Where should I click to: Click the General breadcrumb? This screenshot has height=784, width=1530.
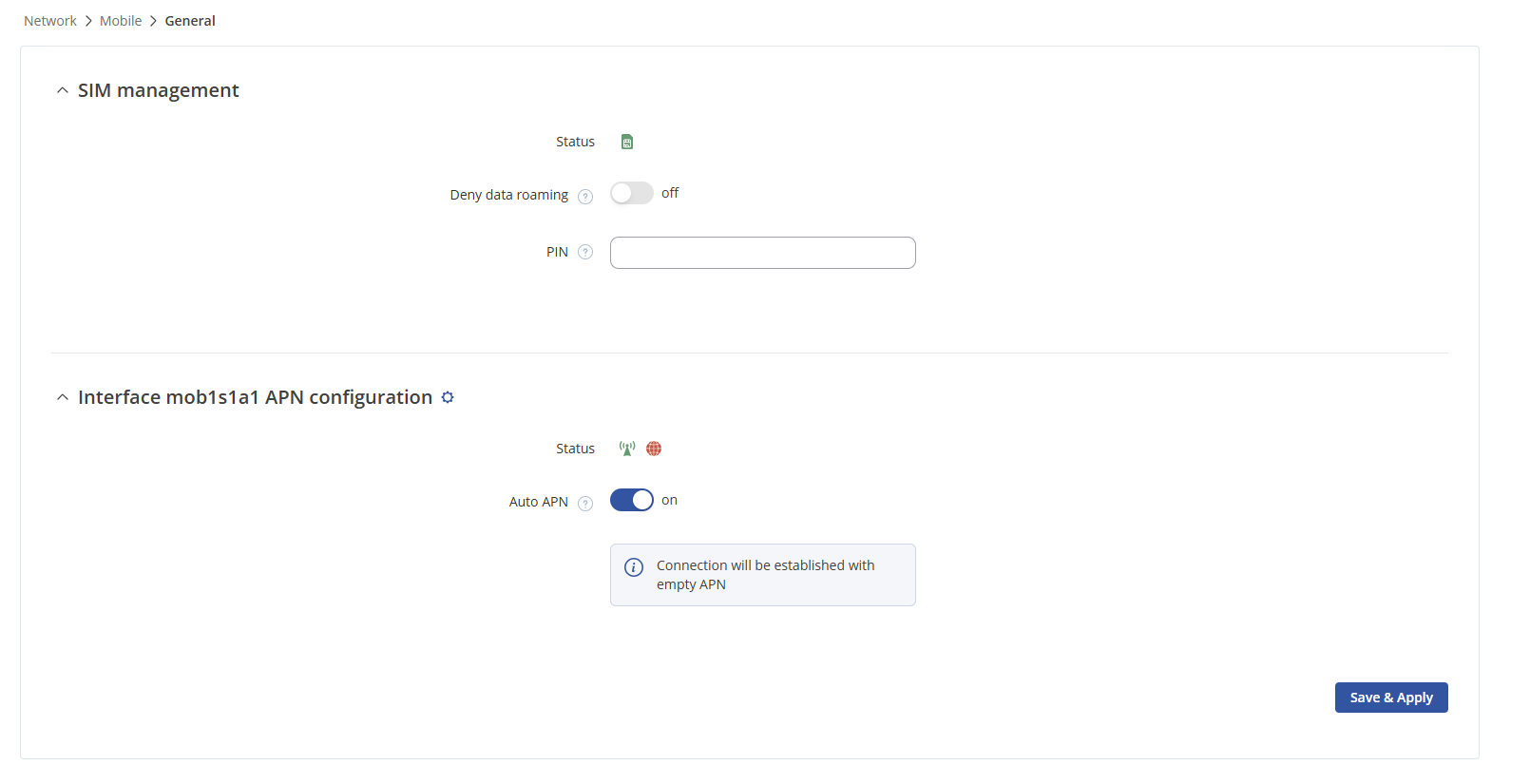pos(190,21)
